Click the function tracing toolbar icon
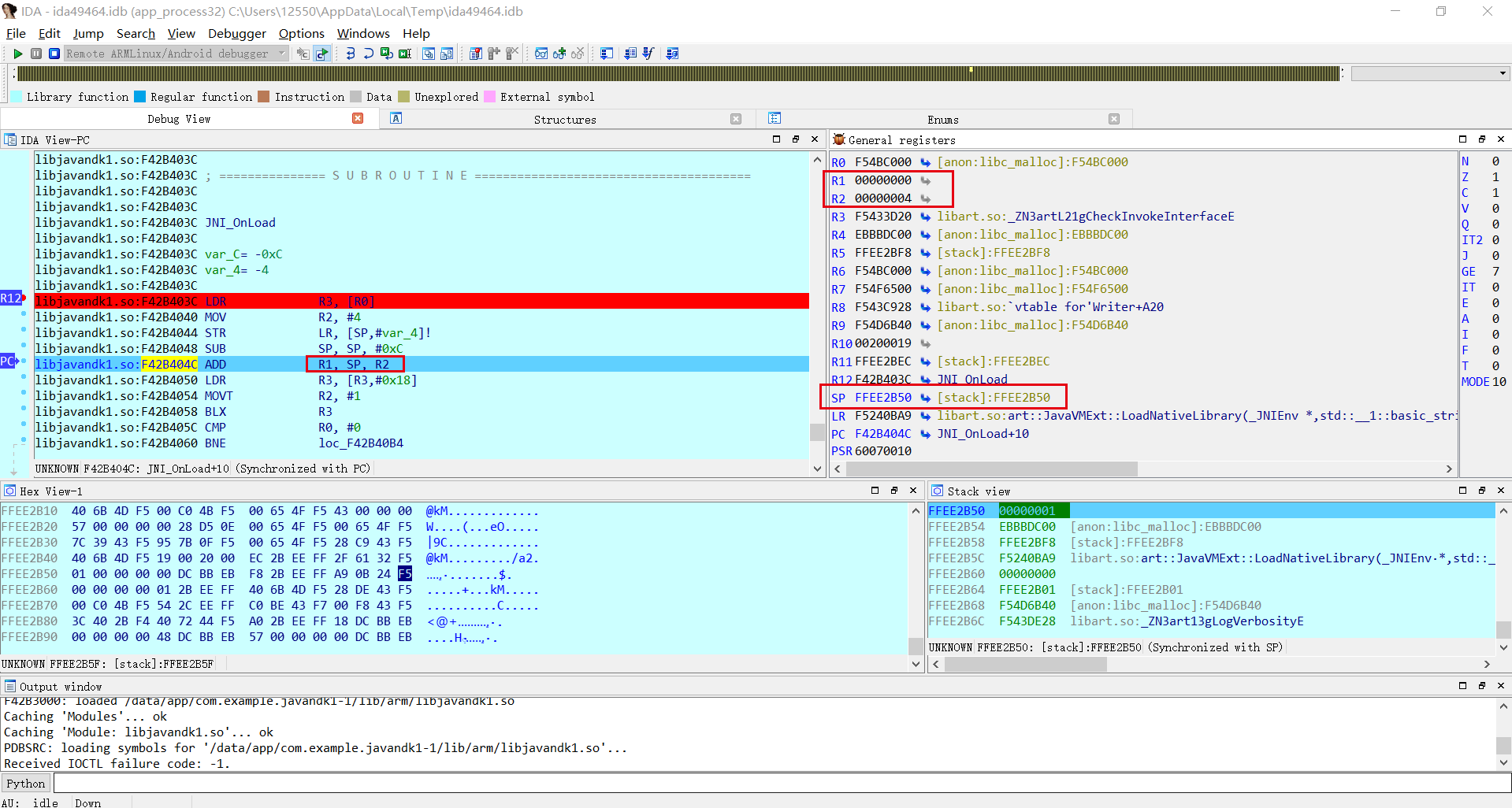The image size is (1512, 808). coord(648,54)
